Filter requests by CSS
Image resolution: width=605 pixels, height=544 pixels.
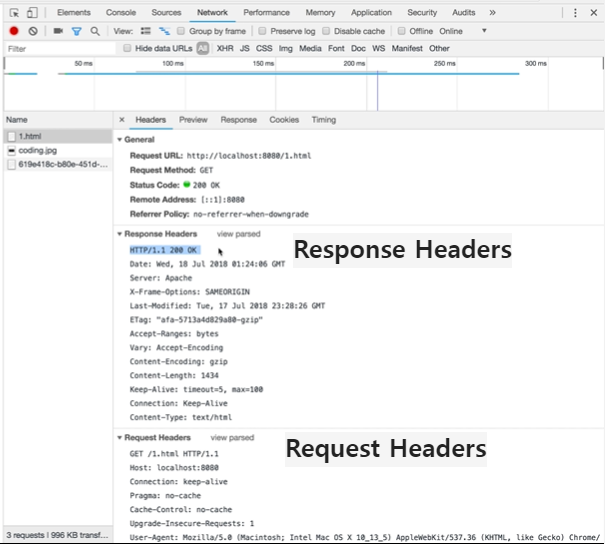click(x=264, y=48)
